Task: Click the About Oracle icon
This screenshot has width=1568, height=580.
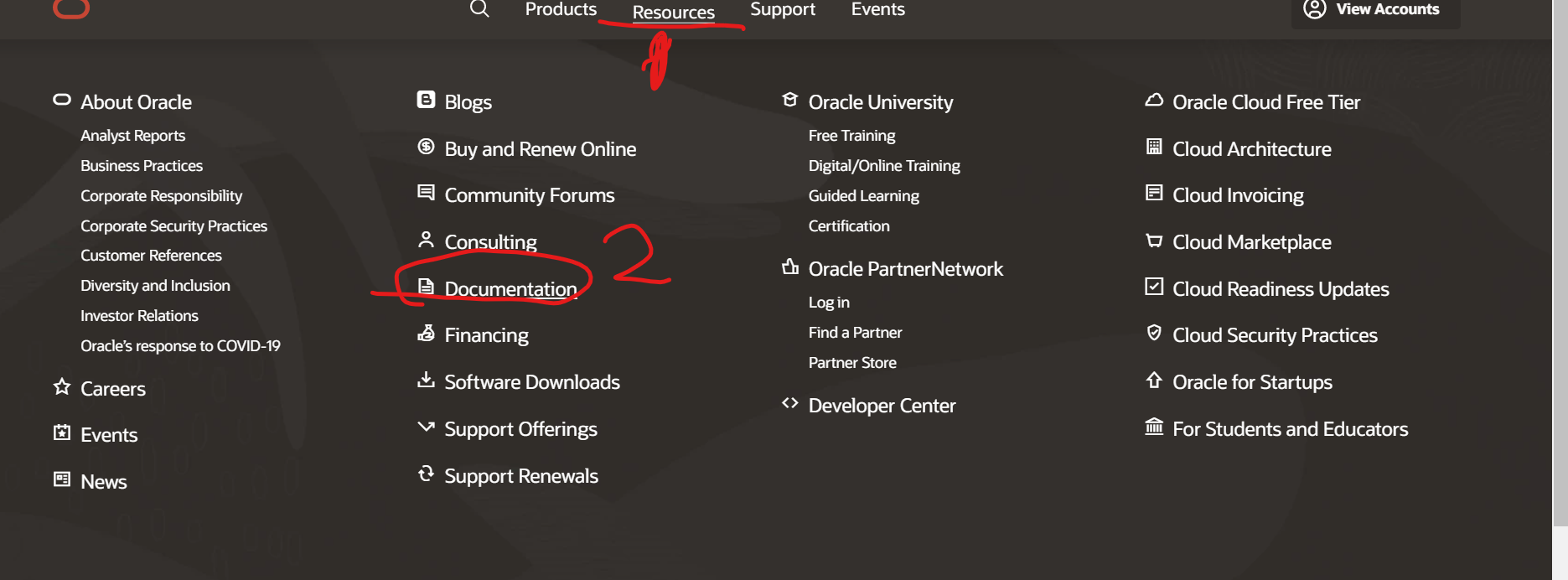Action: point(62,100)
